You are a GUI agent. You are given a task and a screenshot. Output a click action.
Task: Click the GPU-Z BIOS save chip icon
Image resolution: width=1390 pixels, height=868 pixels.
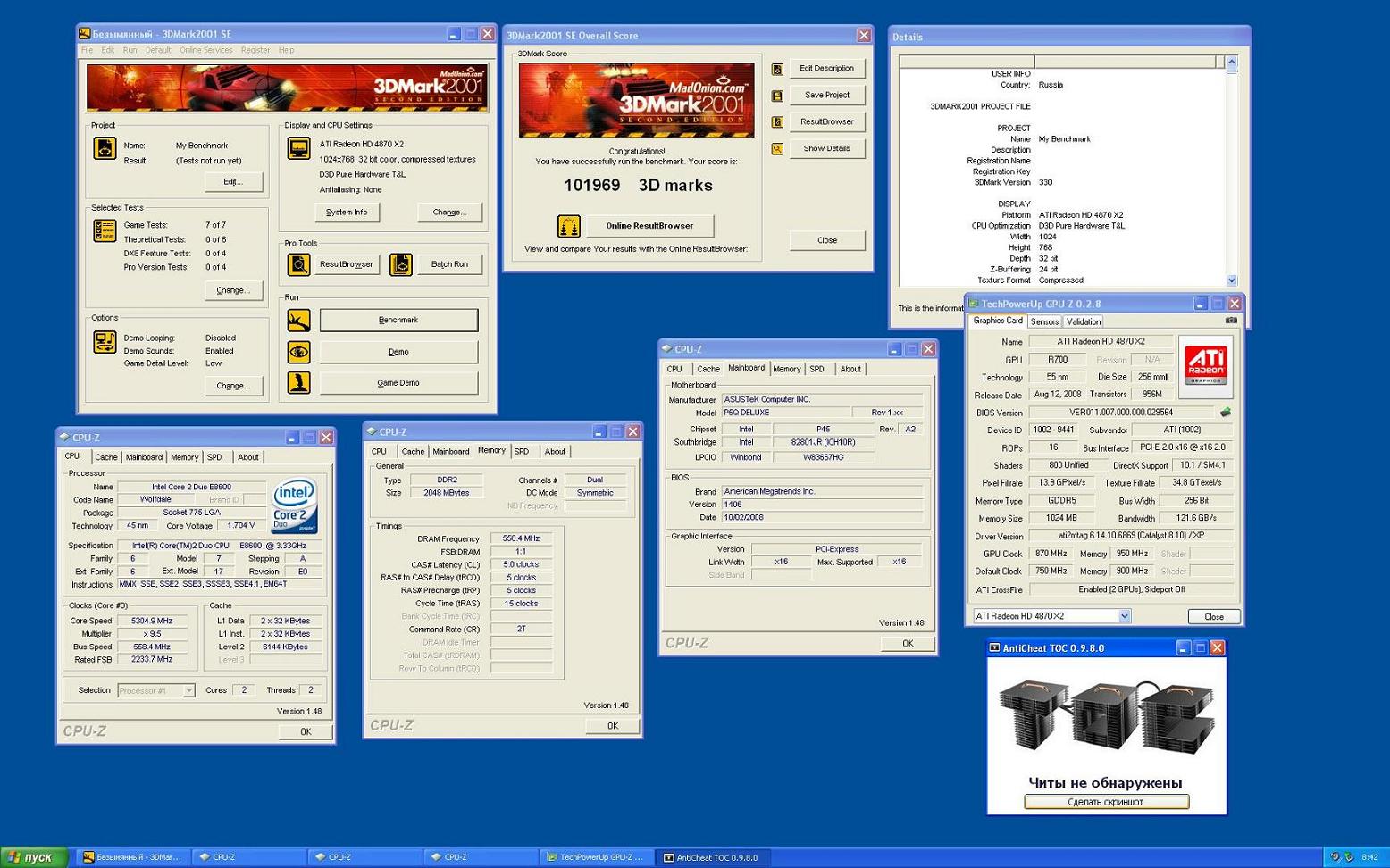click(1226, 413)
